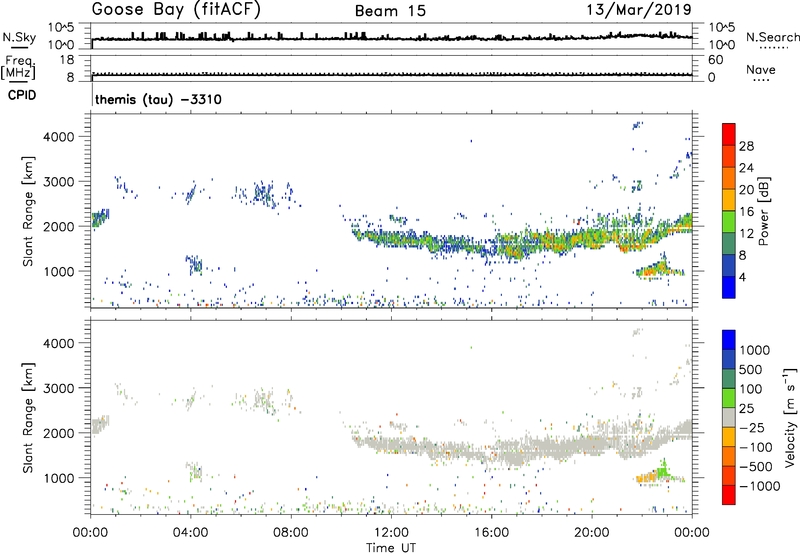The width and height of the screenshot is (800, 554).
Task: Click the yellow 16-20 dB power swatch
Action: point(729,199)
